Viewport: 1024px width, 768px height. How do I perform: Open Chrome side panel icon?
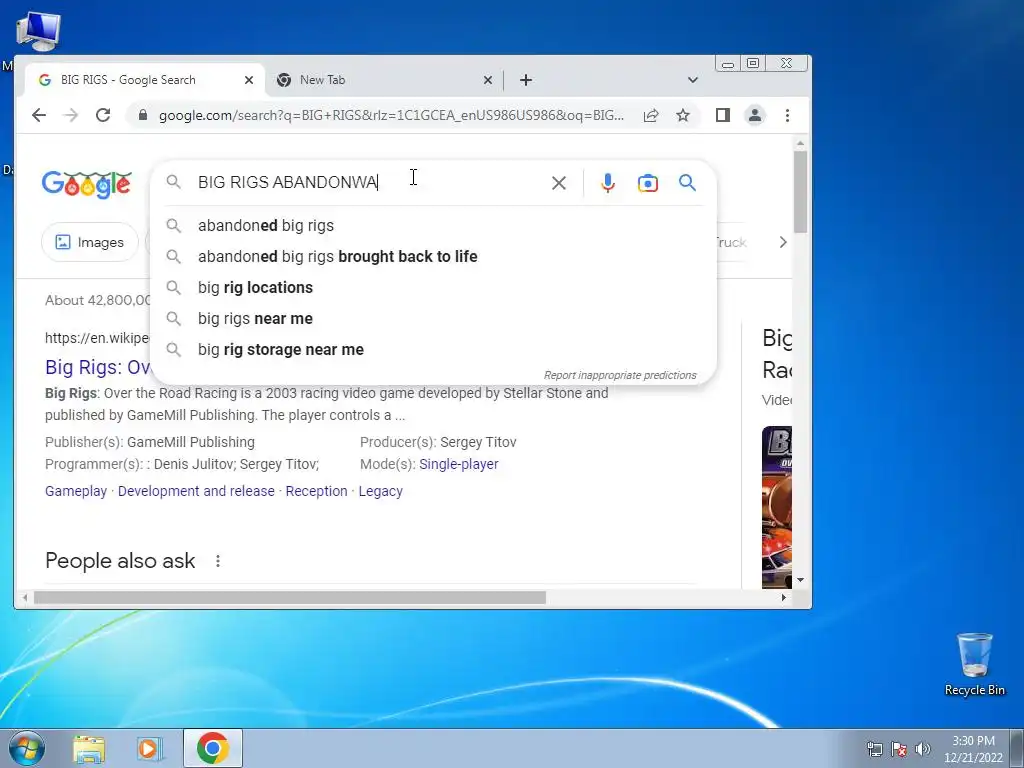(x=722, y=116)
